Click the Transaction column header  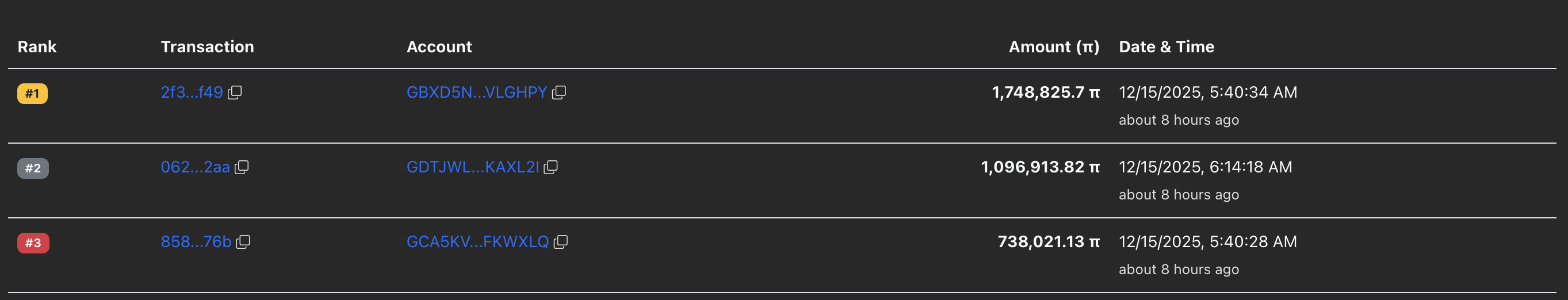tap(207, 47)
